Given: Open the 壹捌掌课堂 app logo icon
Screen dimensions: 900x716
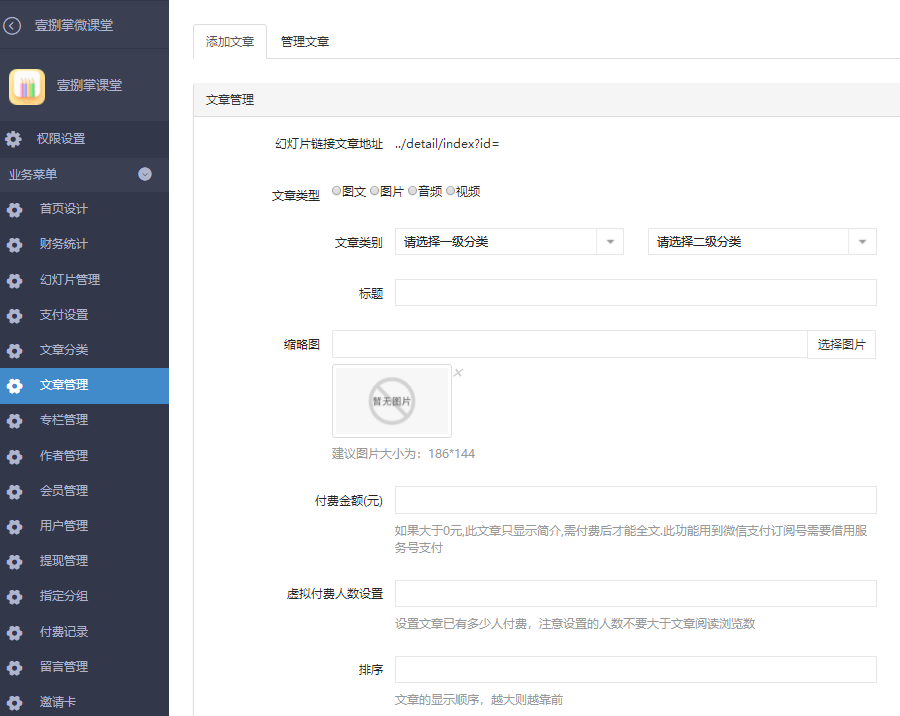Looking at the screenshot, I should tap(27, 87).
